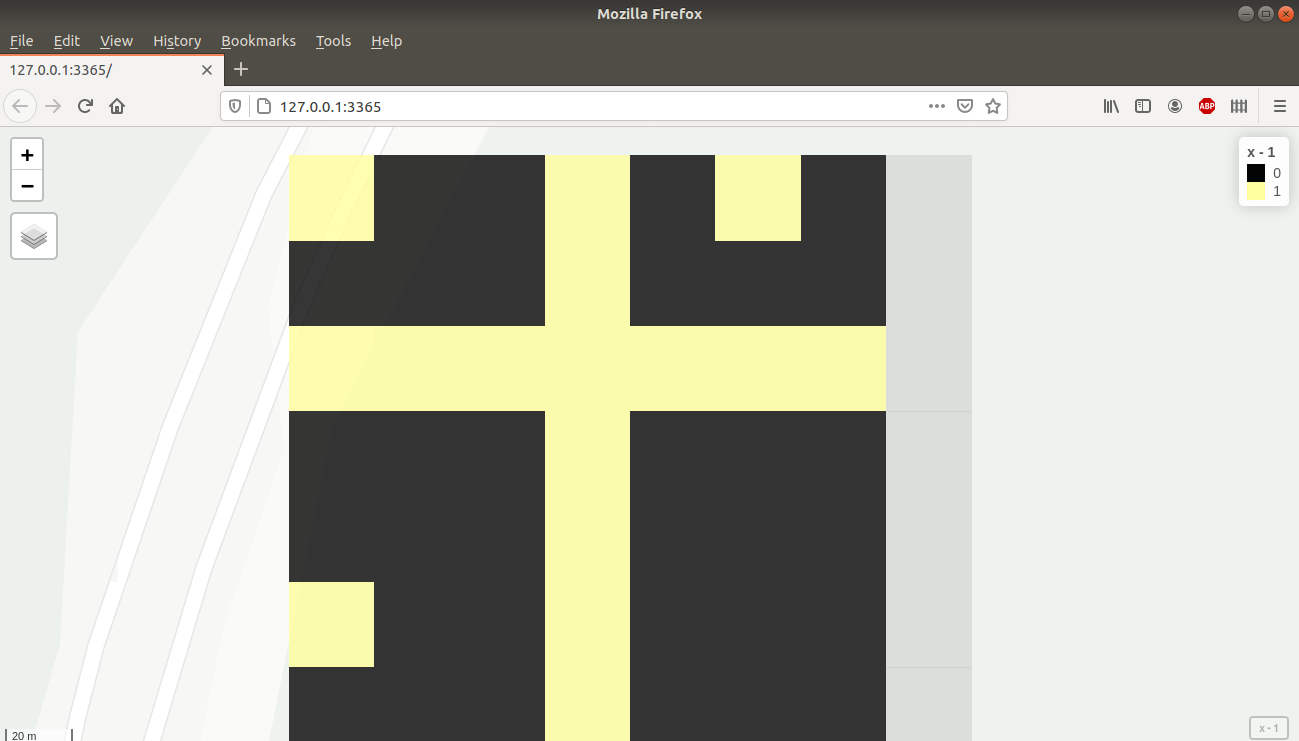Open the Firefox Library toolbar icon

1111,105
